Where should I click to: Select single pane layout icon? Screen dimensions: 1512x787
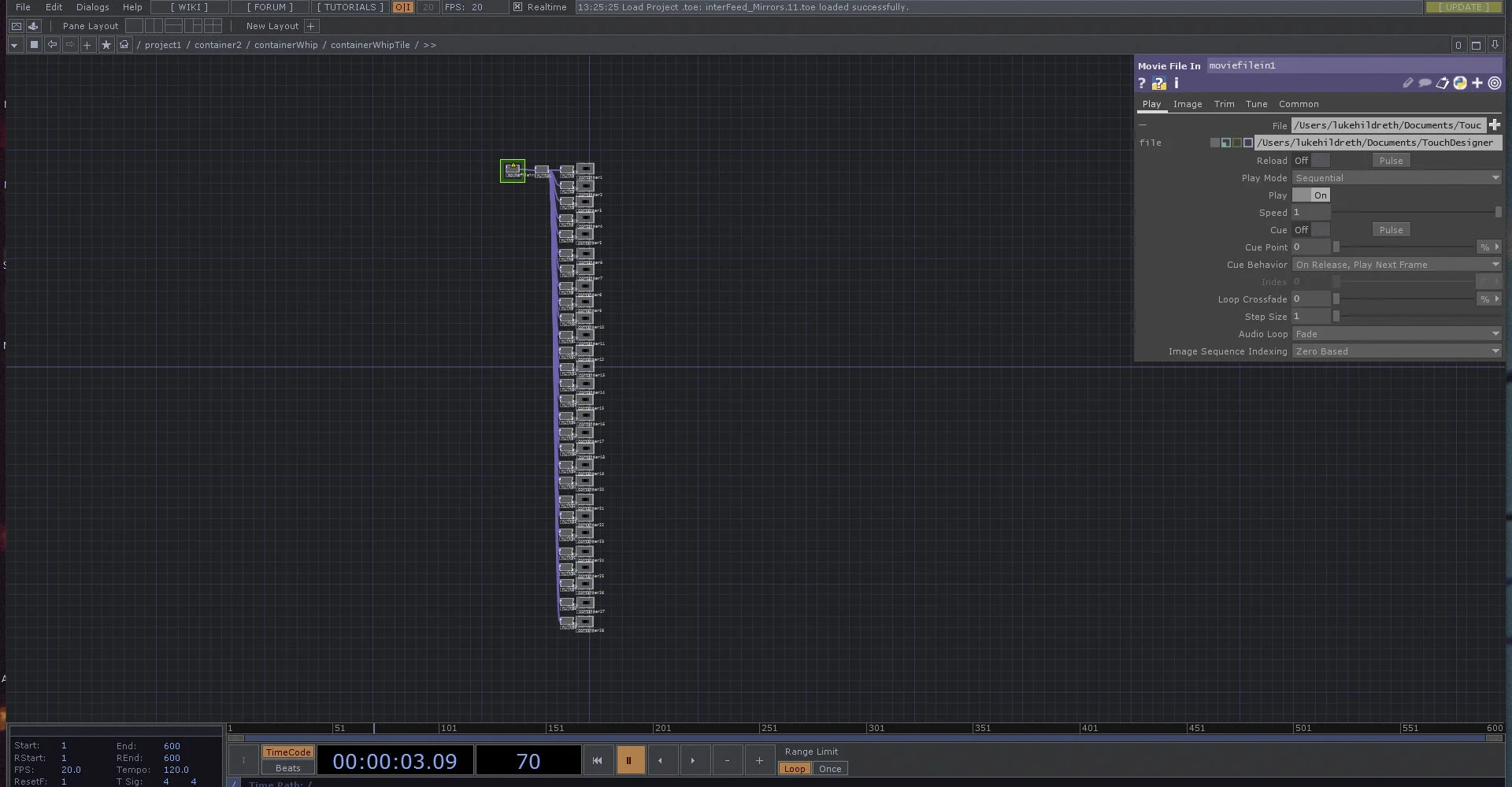135,26
